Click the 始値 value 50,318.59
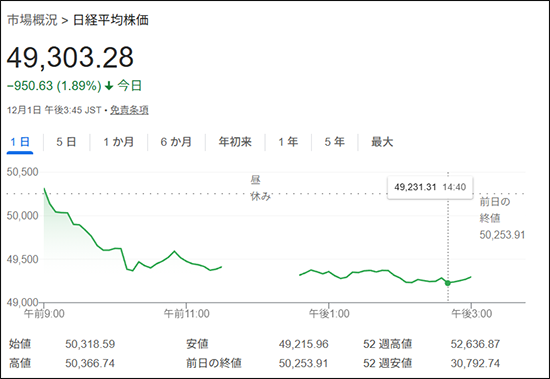 [x=90, y=344]
